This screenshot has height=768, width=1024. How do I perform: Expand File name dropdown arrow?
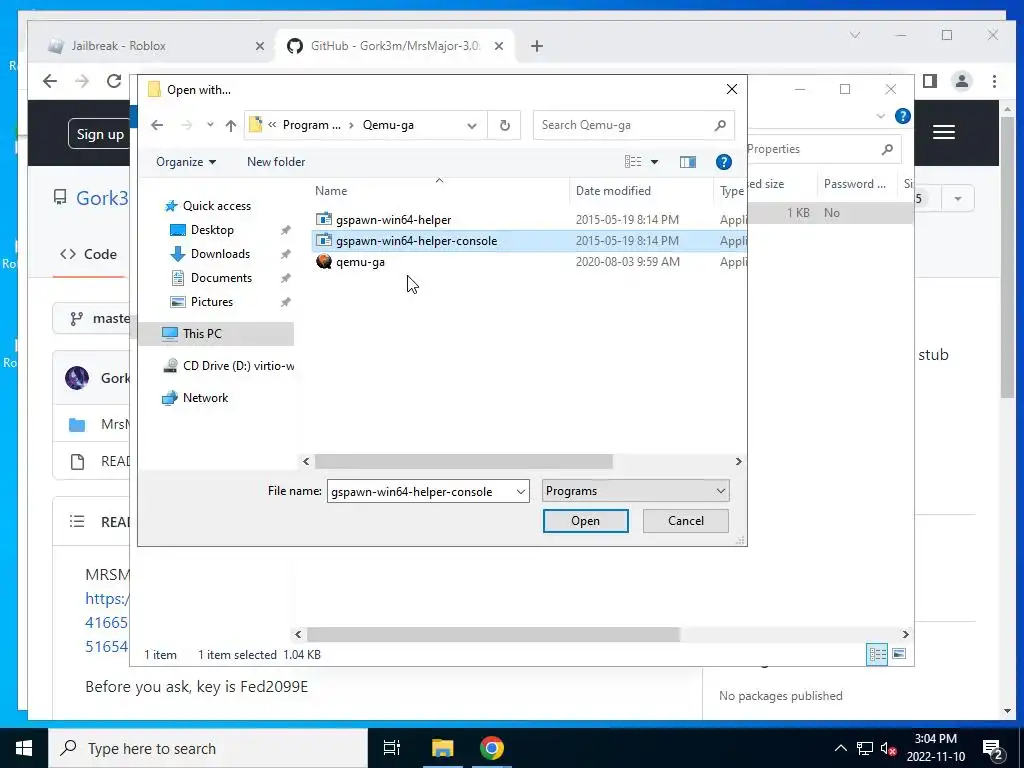[520, 491]
